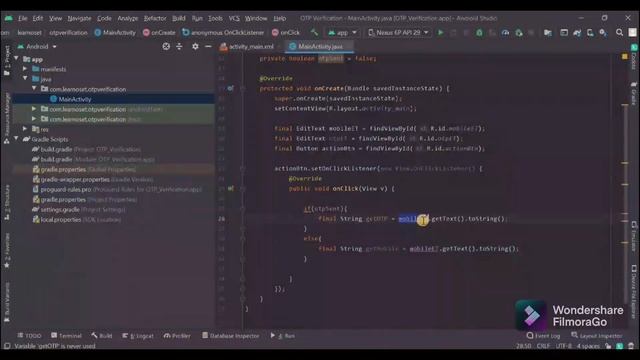Image resolution: width=640 pixels, height=360 pixels.
Task: Click the 4 spaces indent indicator
Action: point(588,346)
